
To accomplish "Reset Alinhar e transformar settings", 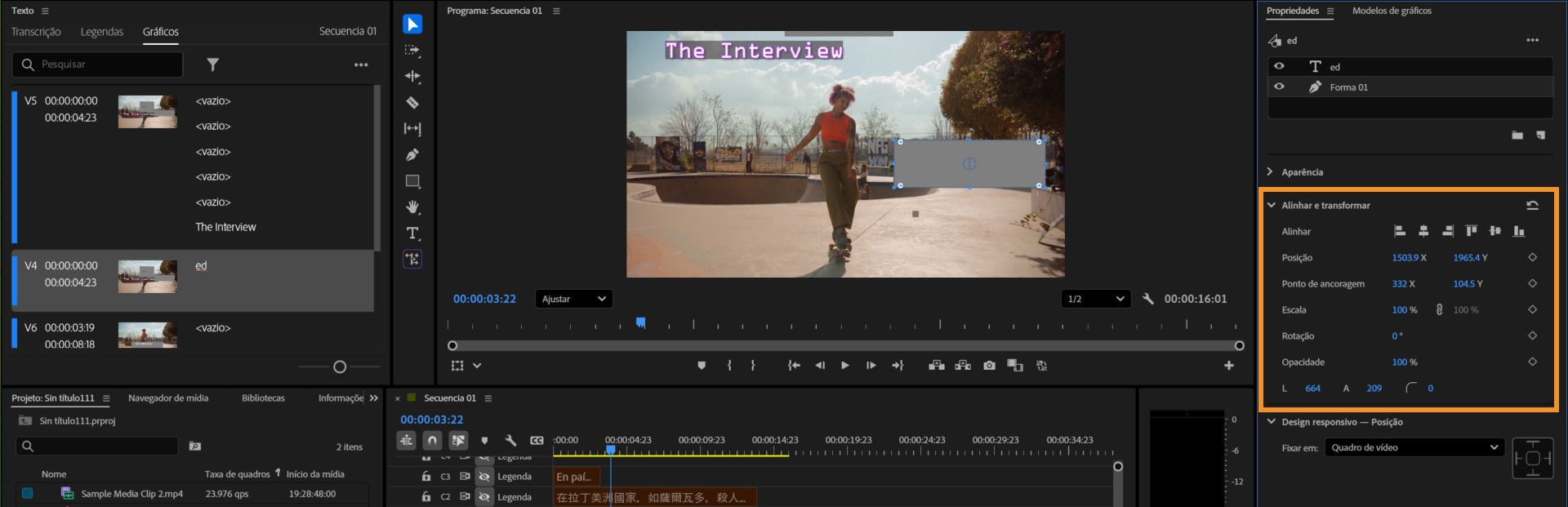I will tap(1532, 206).
